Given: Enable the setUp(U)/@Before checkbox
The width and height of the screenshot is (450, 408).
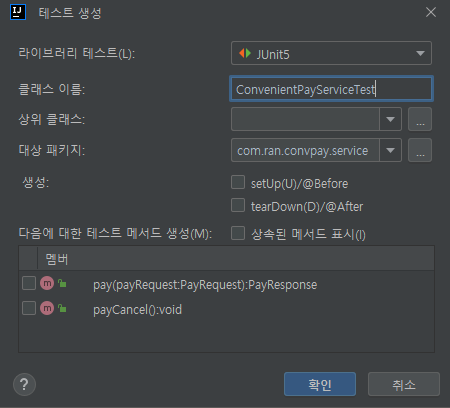Looking at the screenshot, I should pos(238,182).
